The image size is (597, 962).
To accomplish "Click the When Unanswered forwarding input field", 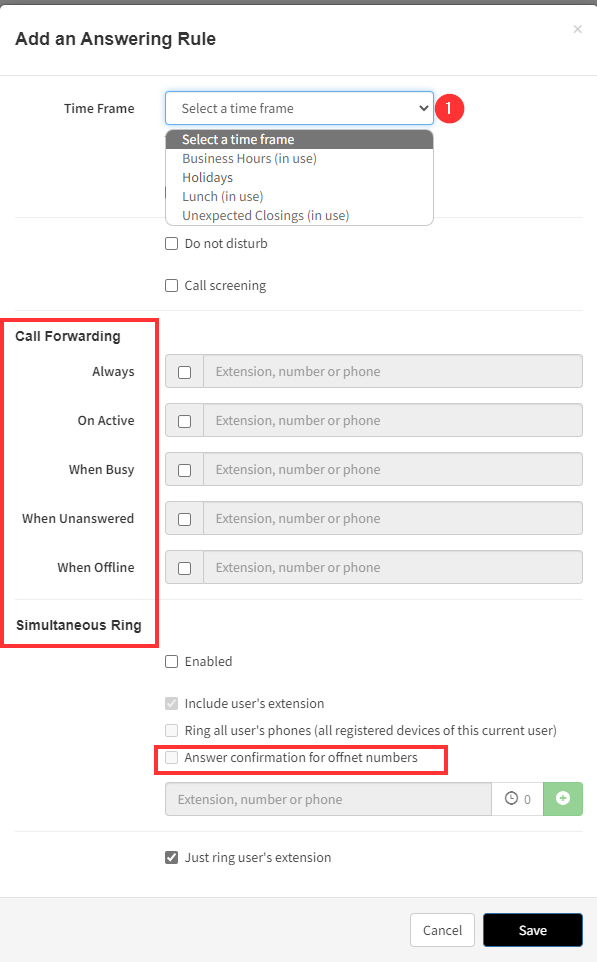I will 393,518.
